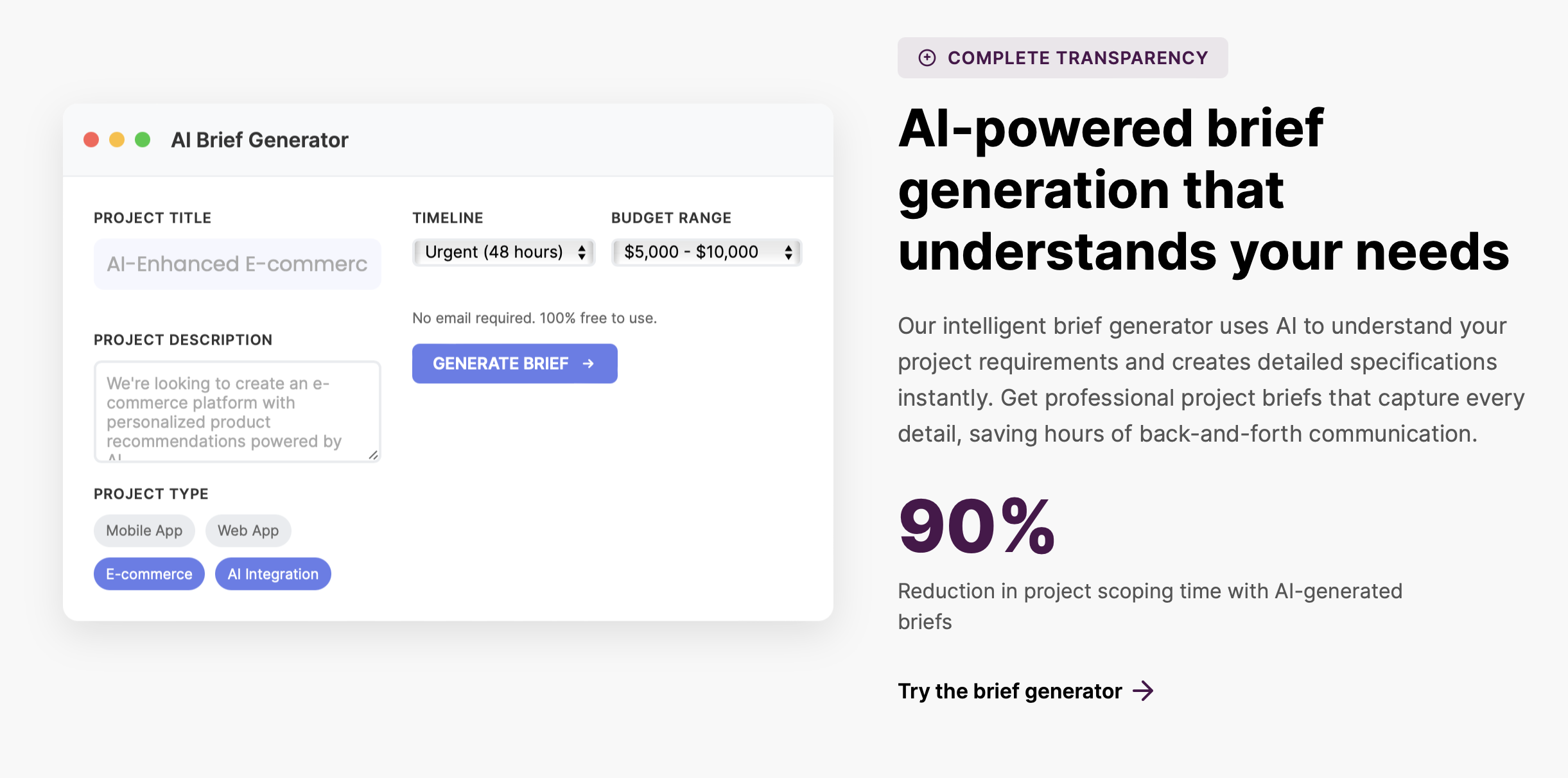
Task: Click the stepper arrows on Budget Range select
Action: click(x=788, y=252)
